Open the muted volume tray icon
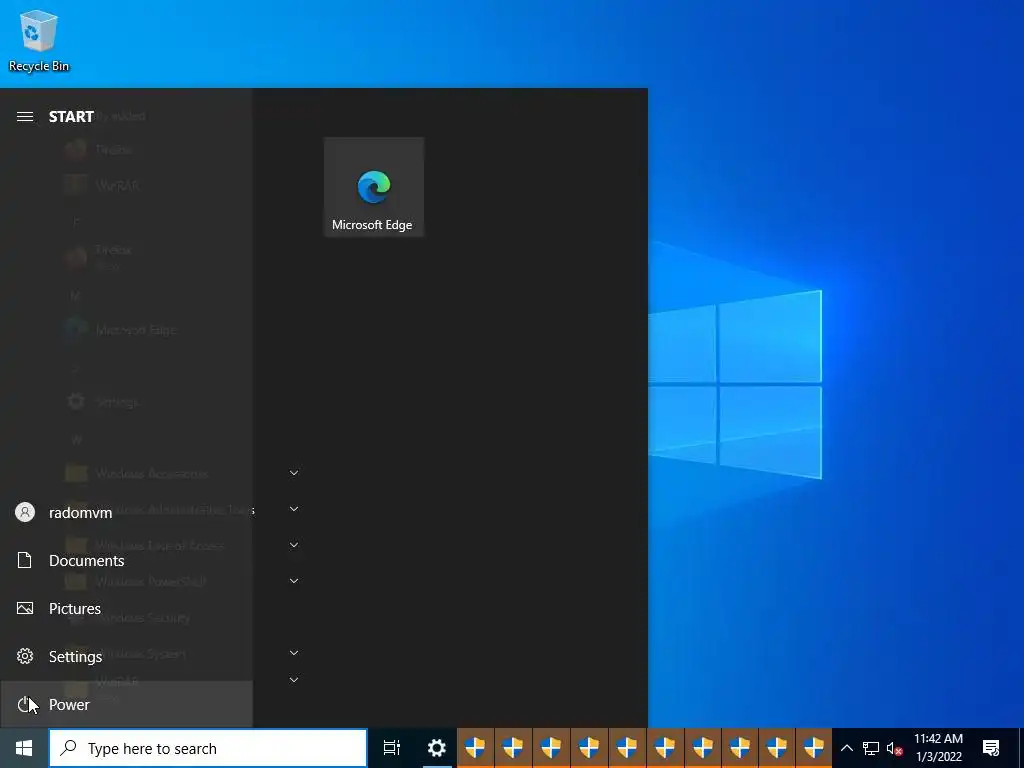Image resolution: width=1024 pixels, height=768 pixels. click(x=894, y=748)
